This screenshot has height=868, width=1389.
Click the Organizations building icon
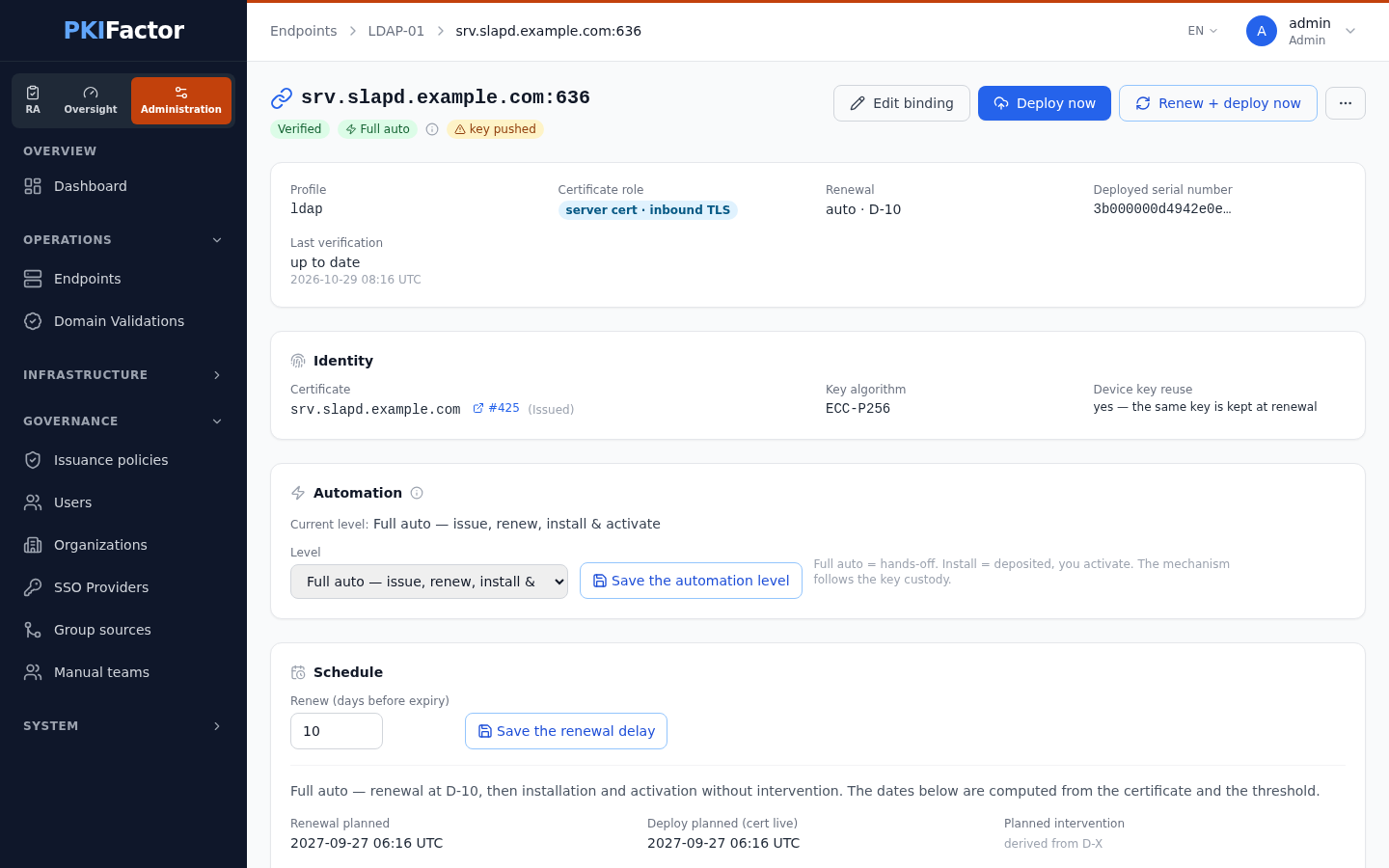tap(33, 545)
